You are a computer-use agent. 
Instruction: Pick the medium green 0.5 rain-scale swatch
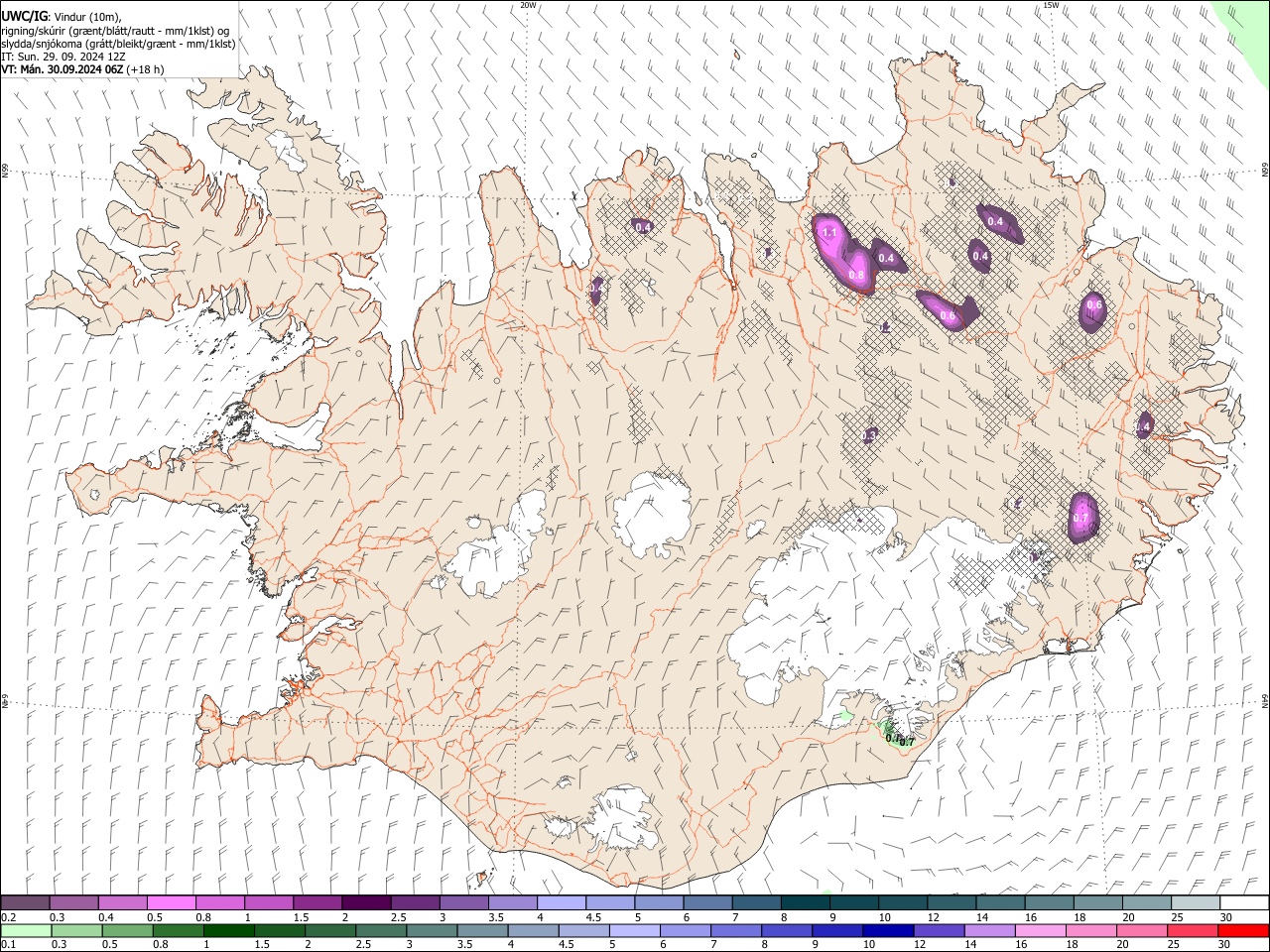(127, 930)
